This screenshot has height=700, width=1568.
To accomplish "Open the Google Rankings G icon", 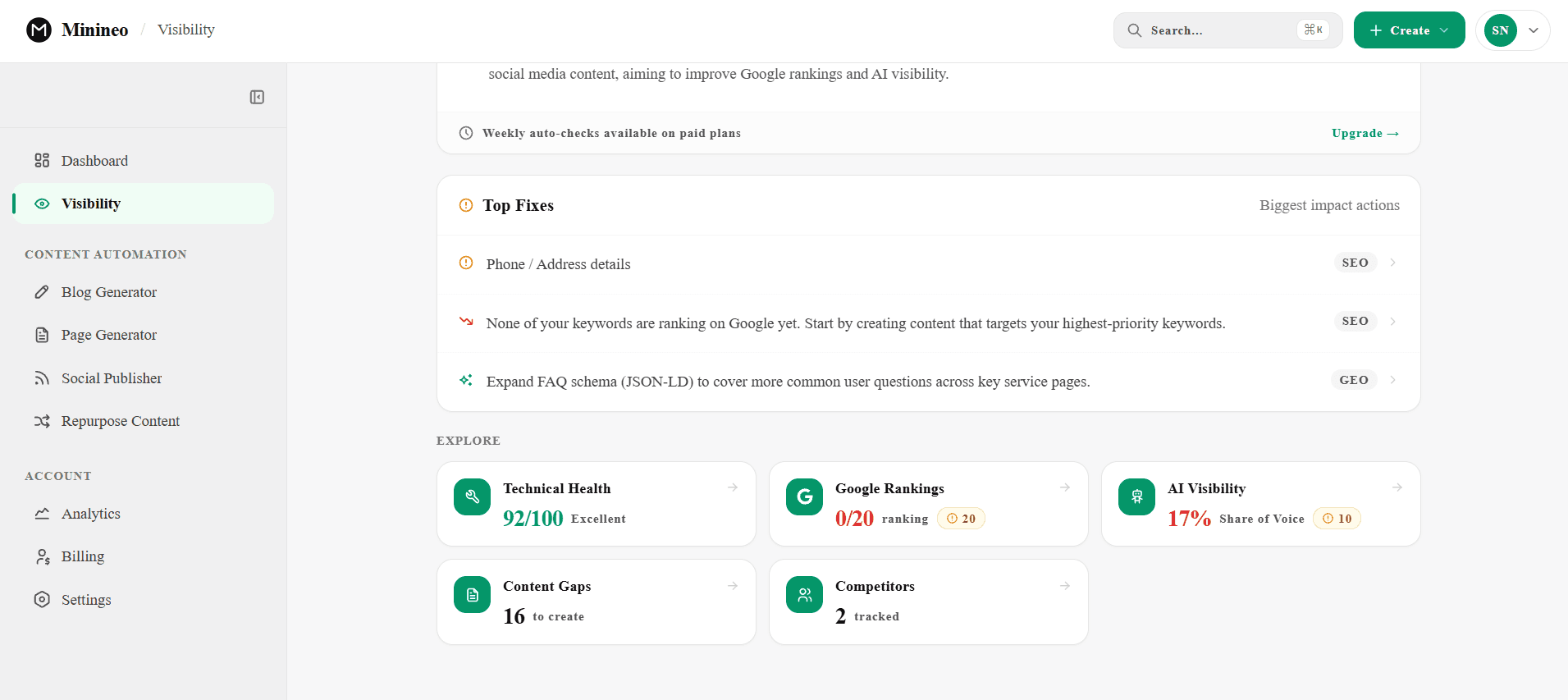I will pos(804,496).
